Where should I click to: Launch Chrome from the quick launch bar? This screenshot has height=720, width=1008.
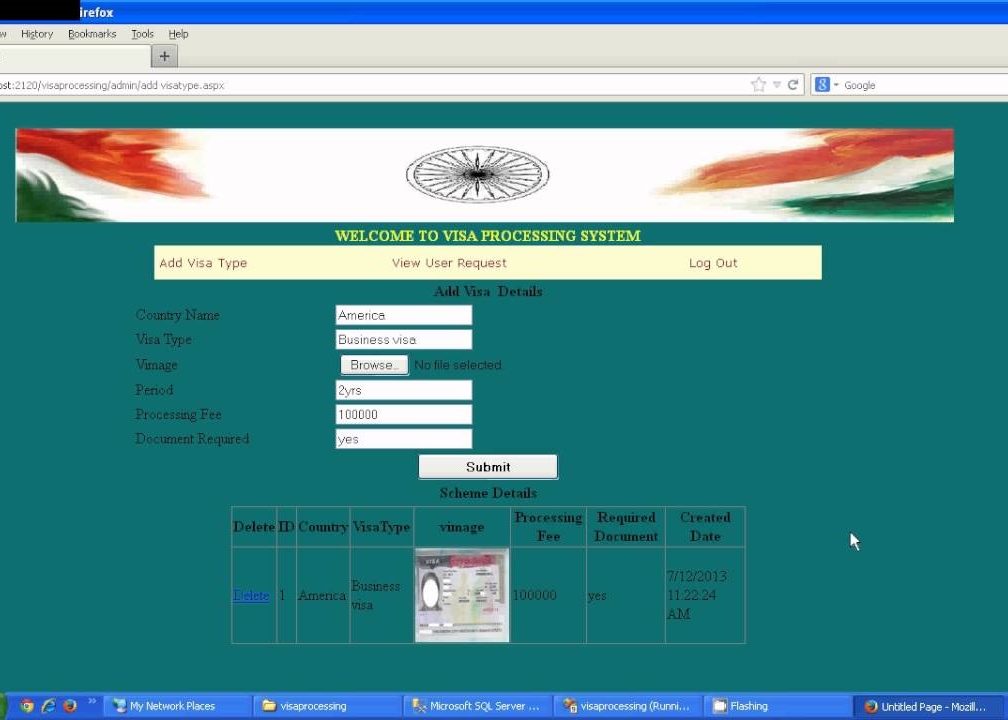[27, 706]
